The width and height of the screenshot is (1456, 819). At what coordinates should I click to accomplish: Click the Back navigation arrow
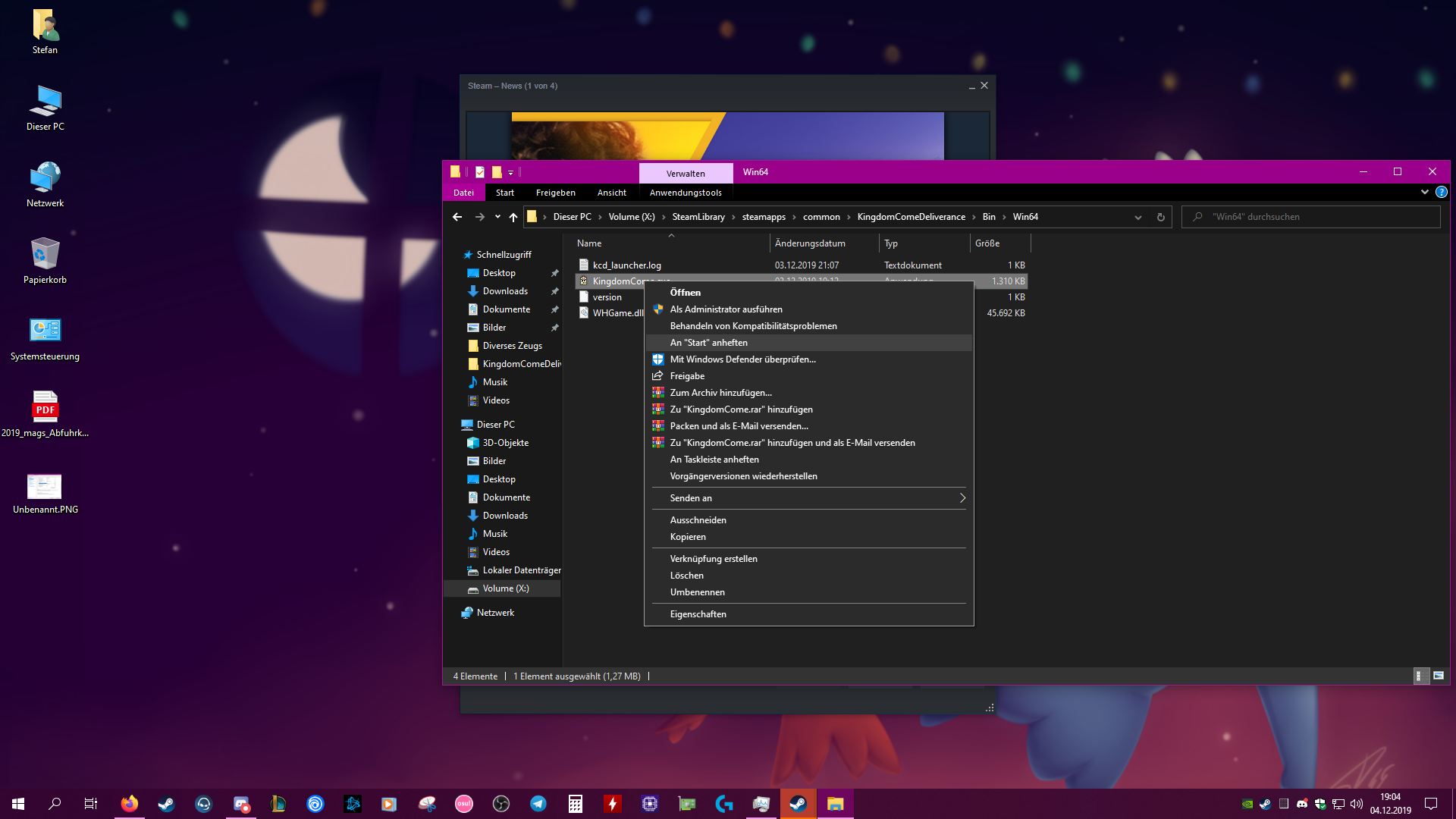click(457, 218)
